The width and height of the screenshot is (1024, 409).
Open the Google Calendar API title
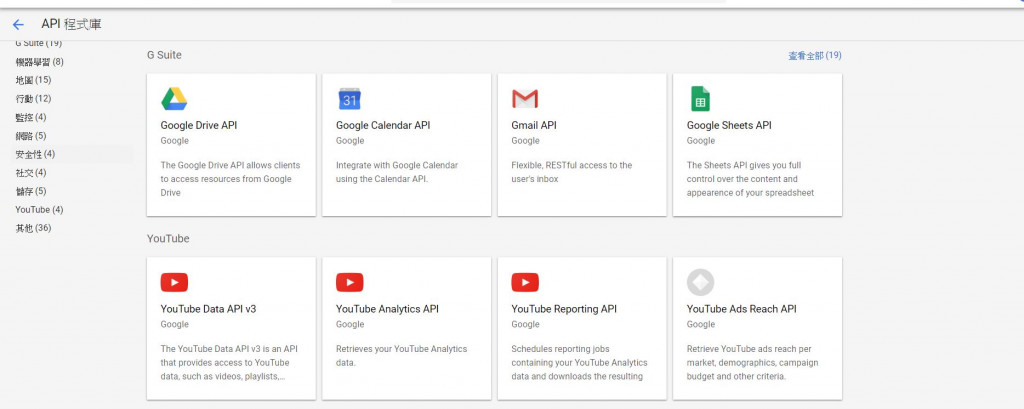[383, 125]
